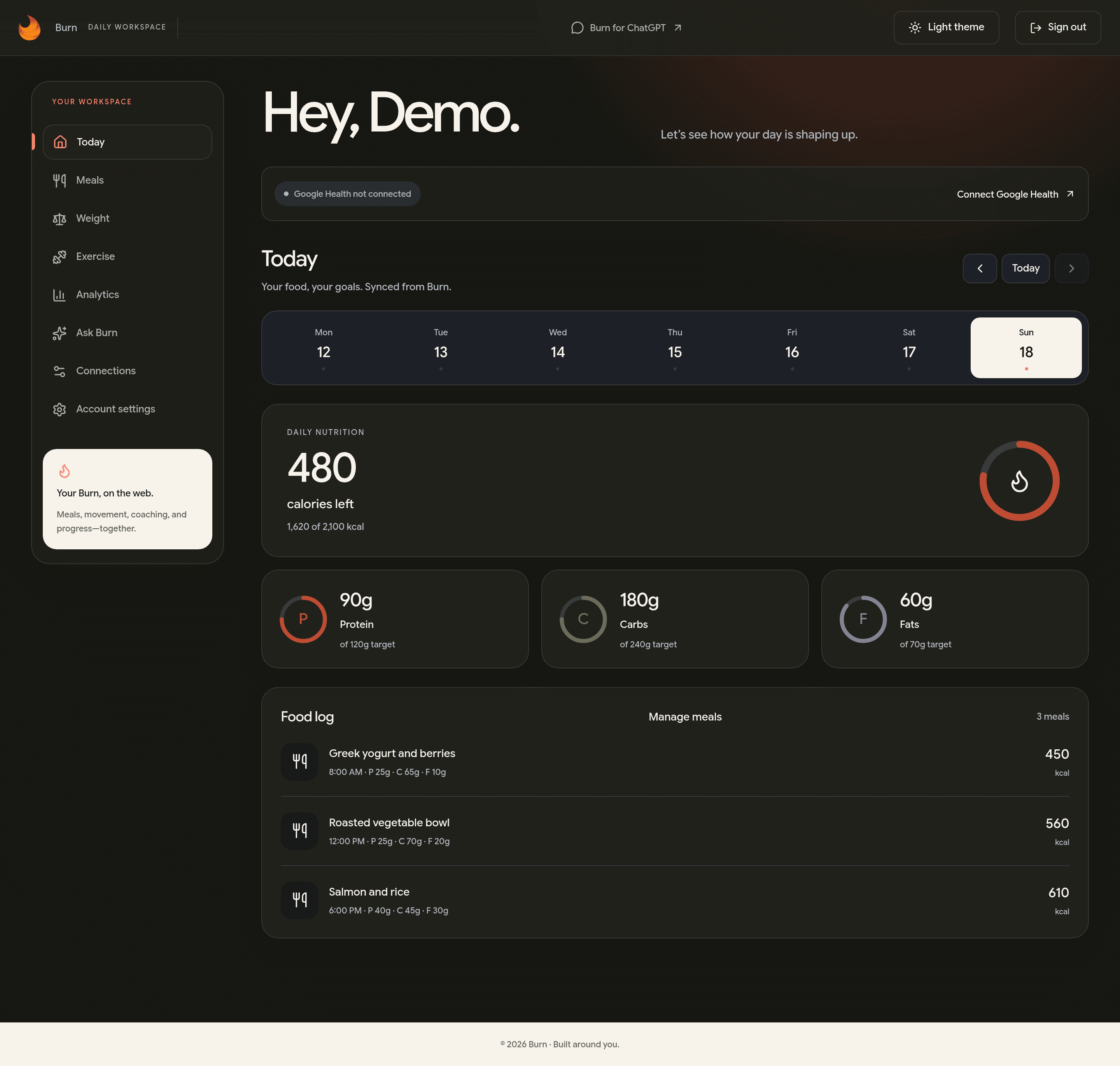Select Fri 16 in the week strip
The height and width of the screenshot is (1066, 1120).
[x=792, y=348]
